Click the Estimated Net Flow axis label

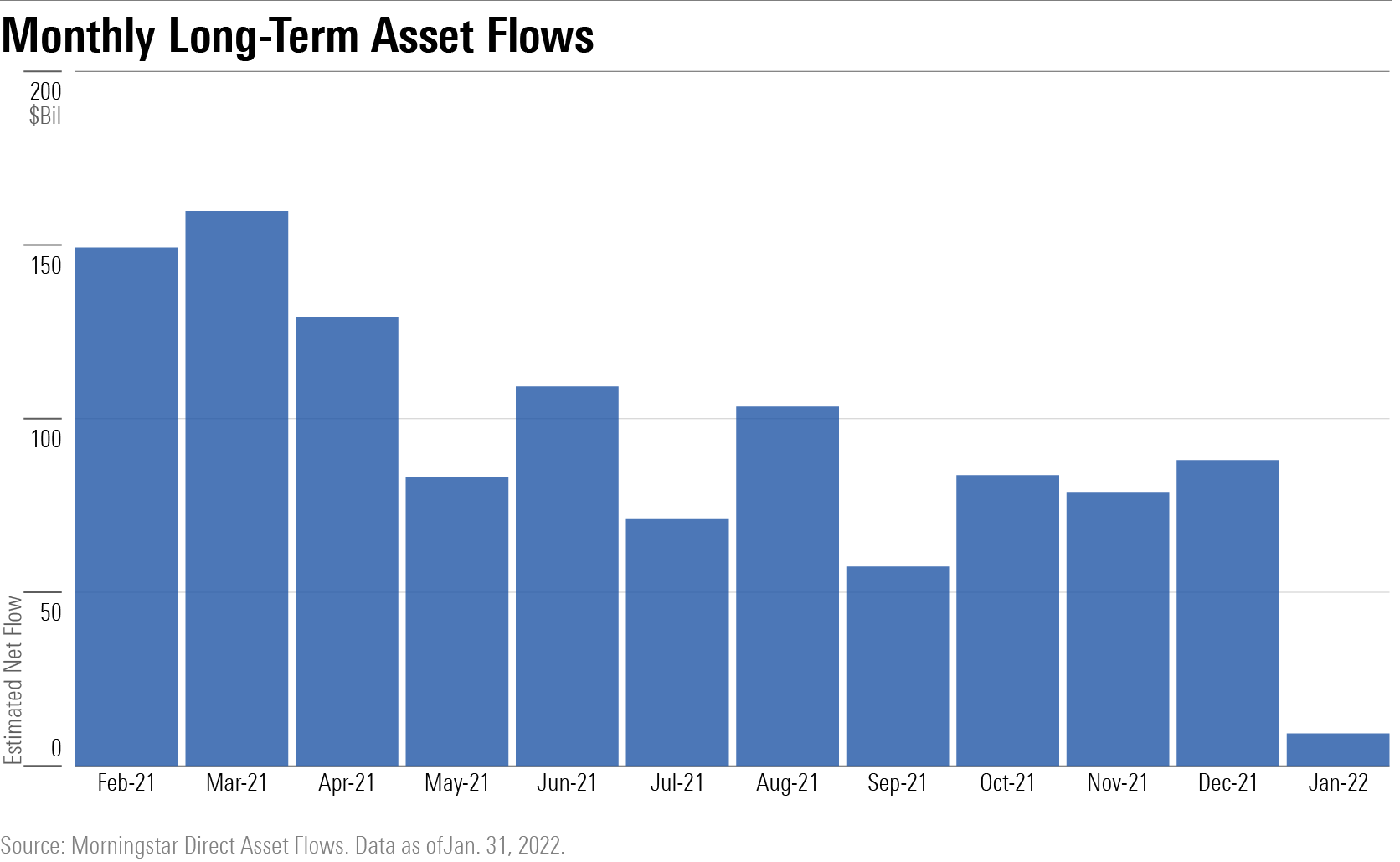tap(13, 679)
